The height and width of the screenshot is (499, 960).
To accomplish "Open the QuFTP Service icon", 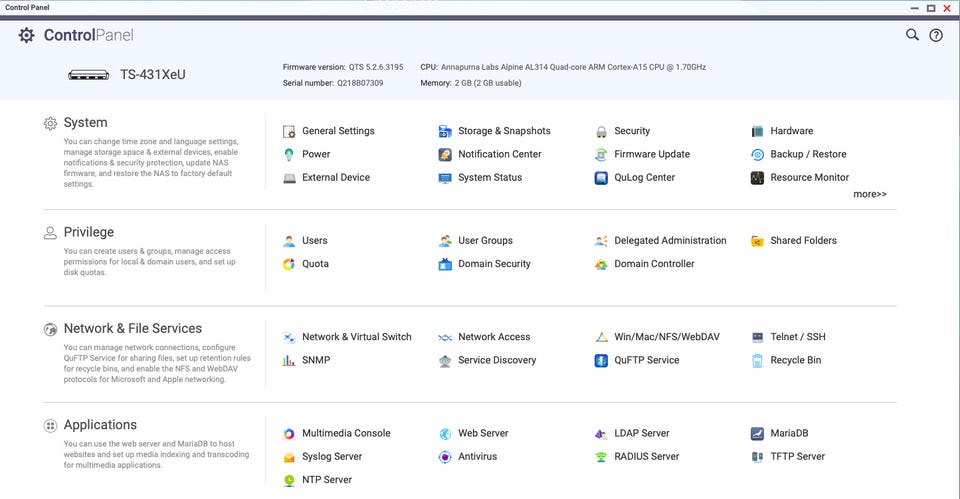I will coord(601,361).
